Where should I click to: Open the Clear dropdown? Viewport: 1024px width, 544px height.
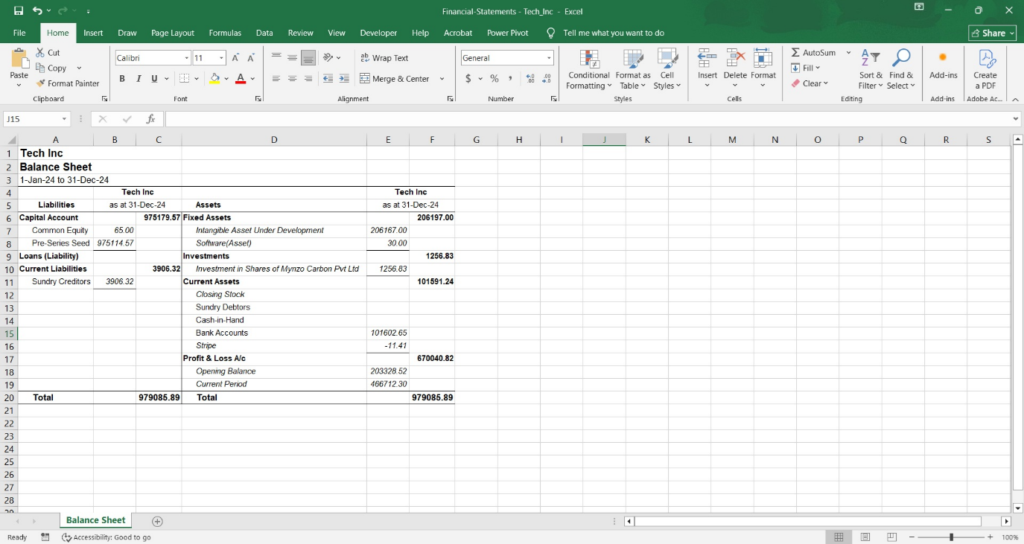coord(809,84)
